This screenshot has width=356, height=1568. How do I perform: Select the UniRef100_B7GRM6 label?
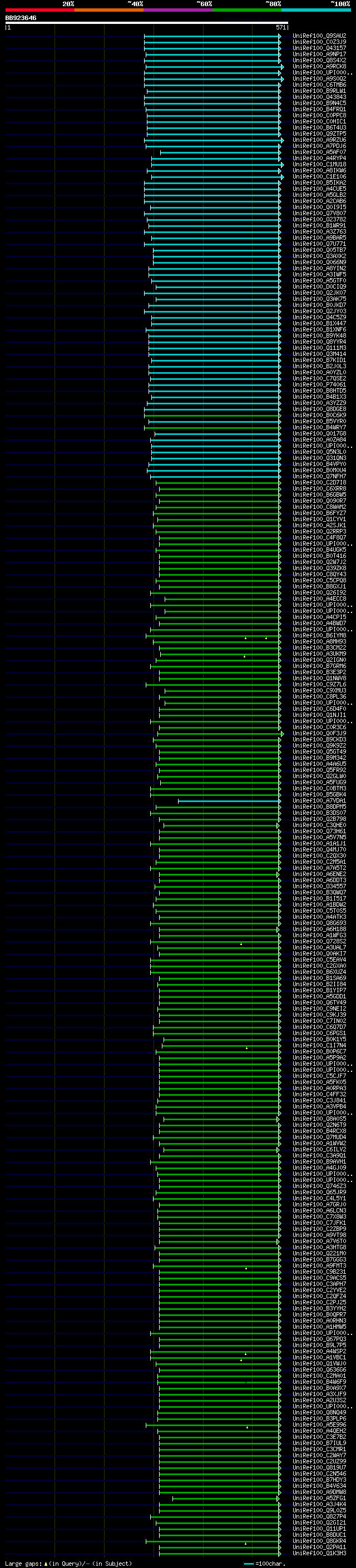(319, 666)
